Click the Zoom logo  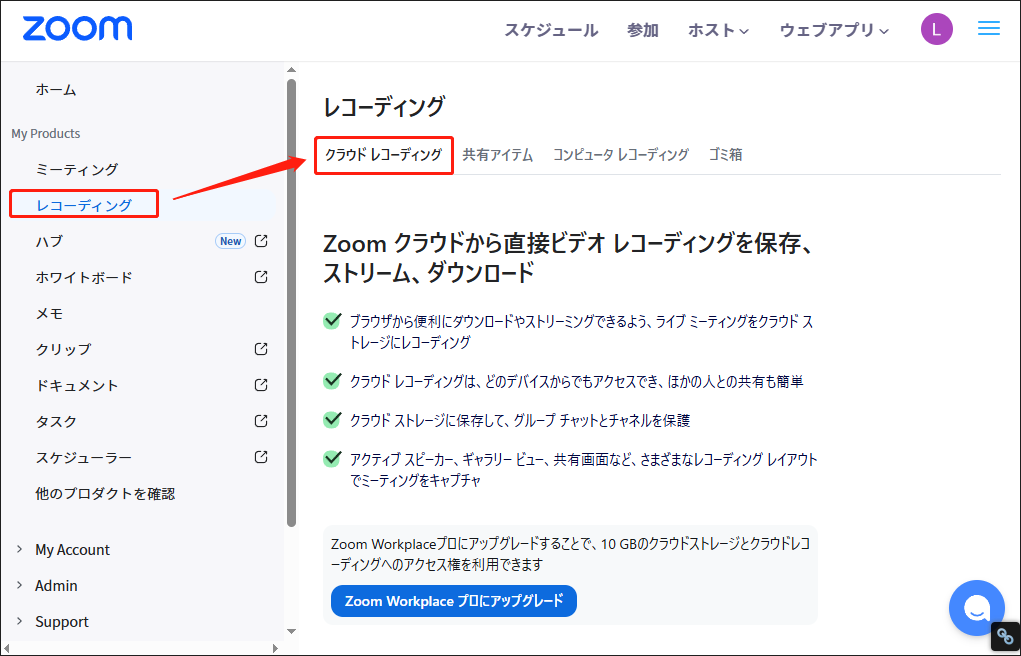click(x=76, y=29)
